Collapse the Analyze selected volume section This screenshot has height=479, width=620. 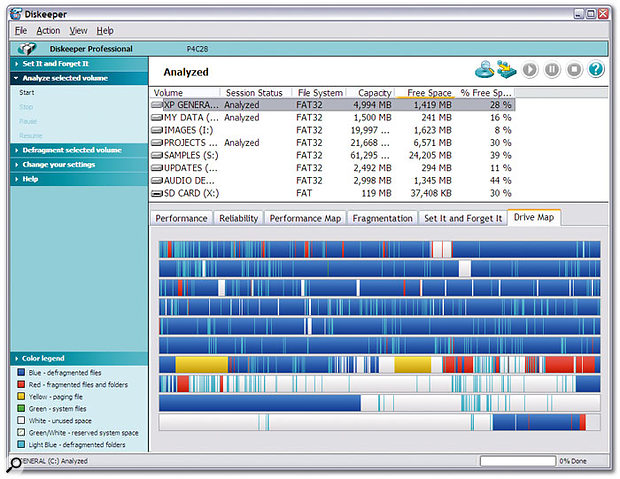(79, 78)
